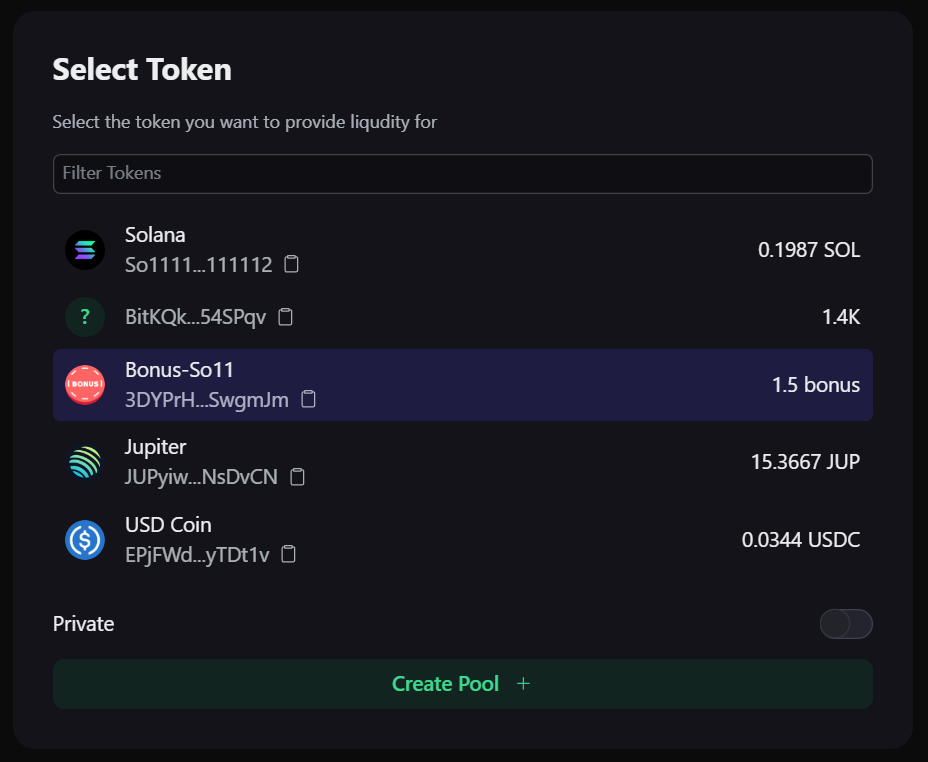Click the plus icon on Create Pool

tap(523, 684)
